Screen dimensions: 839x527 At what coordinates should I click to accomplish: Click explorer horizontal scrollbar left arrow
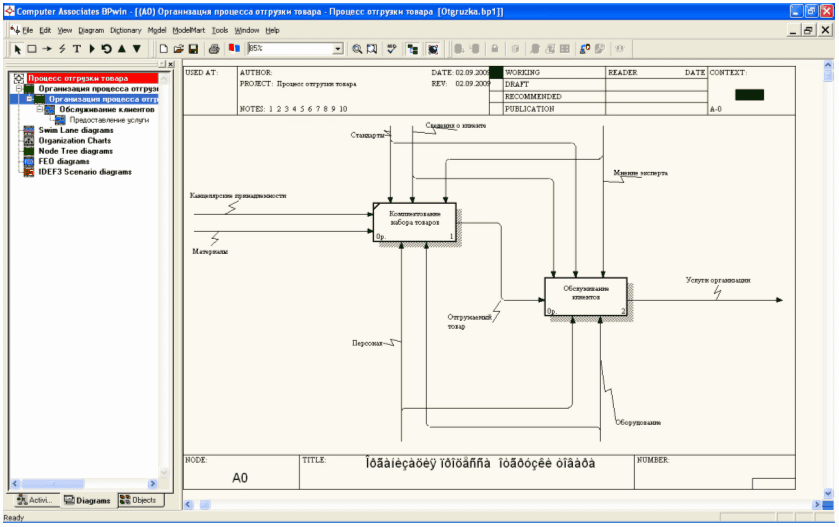tap(15, 484)
